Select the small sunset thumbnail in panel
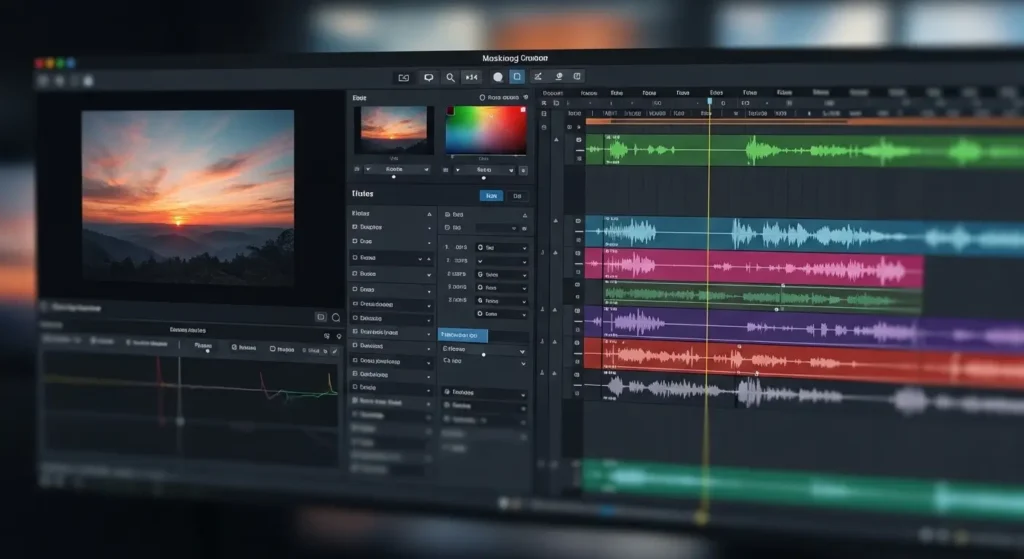The image size is (1024, 559). 394,130
